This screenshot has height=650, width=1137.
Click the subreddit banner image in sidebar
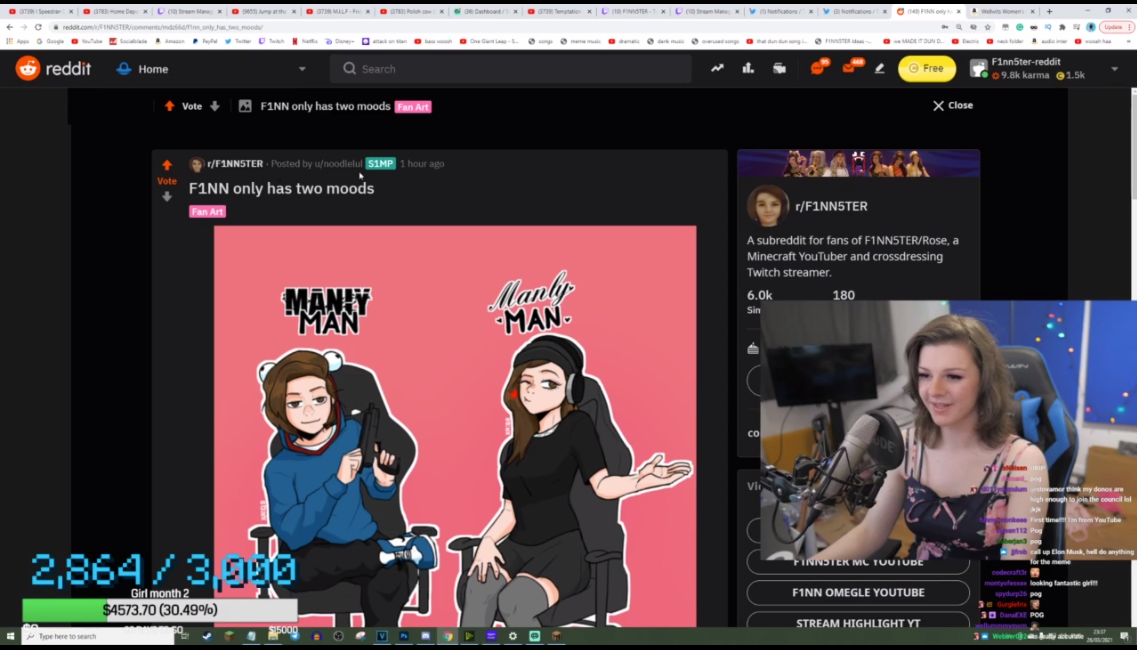tap(858, 163)
